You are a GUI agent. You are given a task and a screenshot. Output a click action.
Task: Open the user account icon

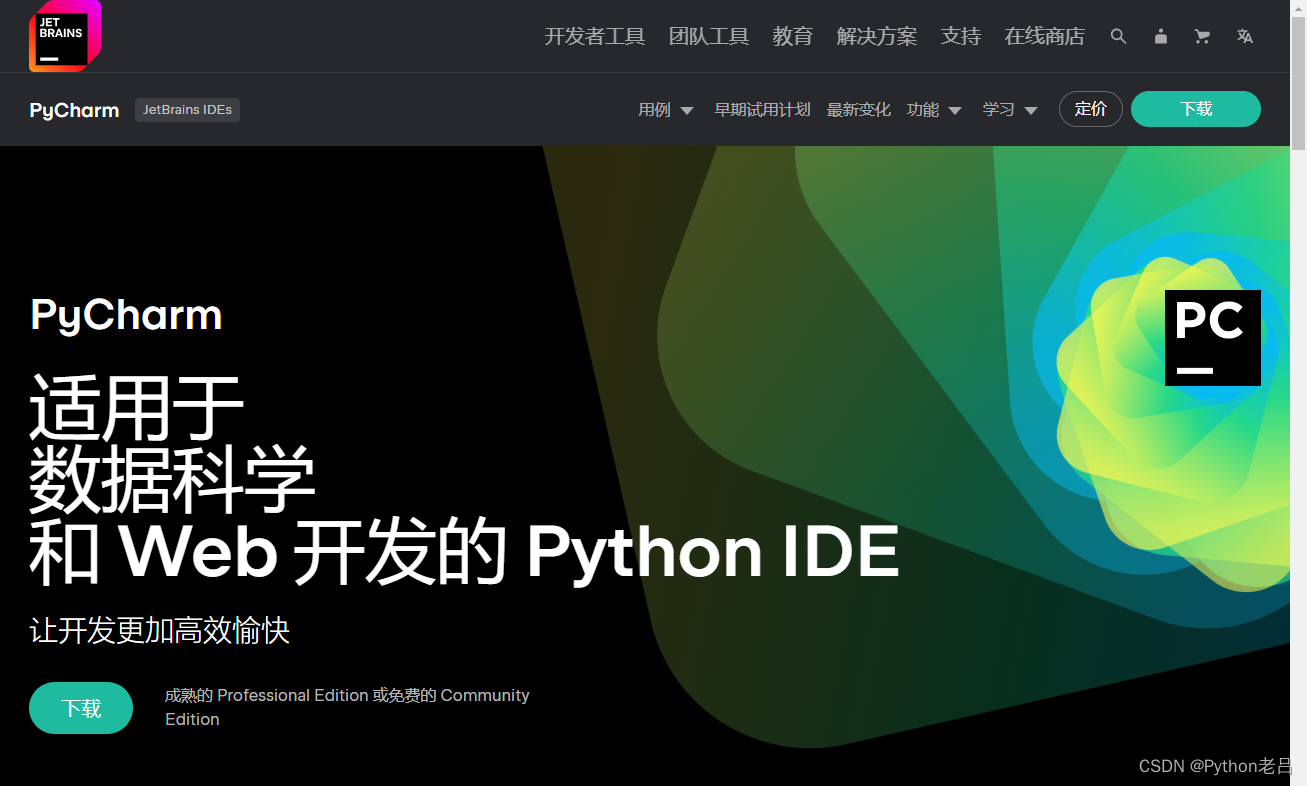[x=1160, y=37]
